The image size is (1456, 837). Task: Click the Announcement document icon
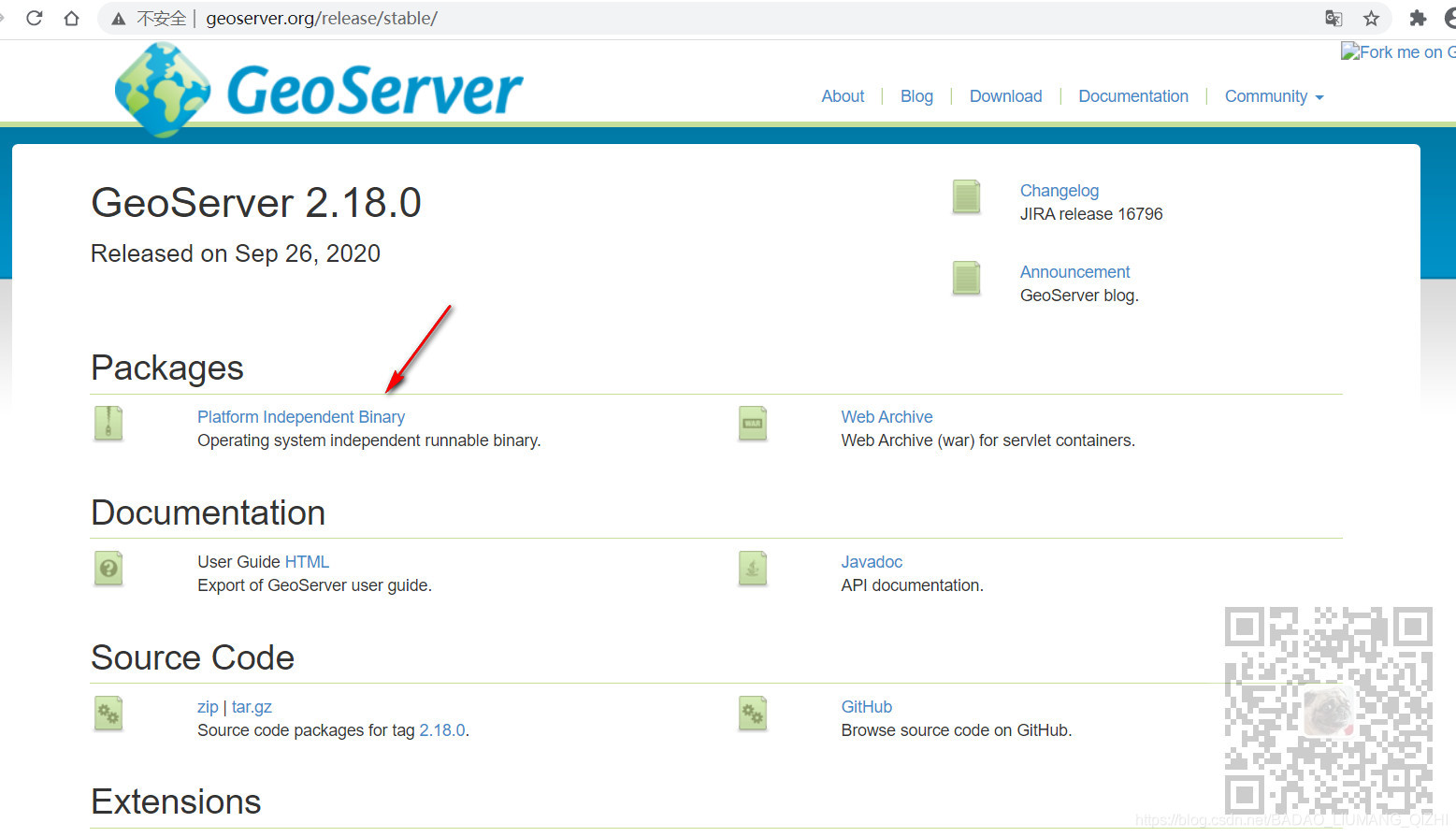point(966,279)
